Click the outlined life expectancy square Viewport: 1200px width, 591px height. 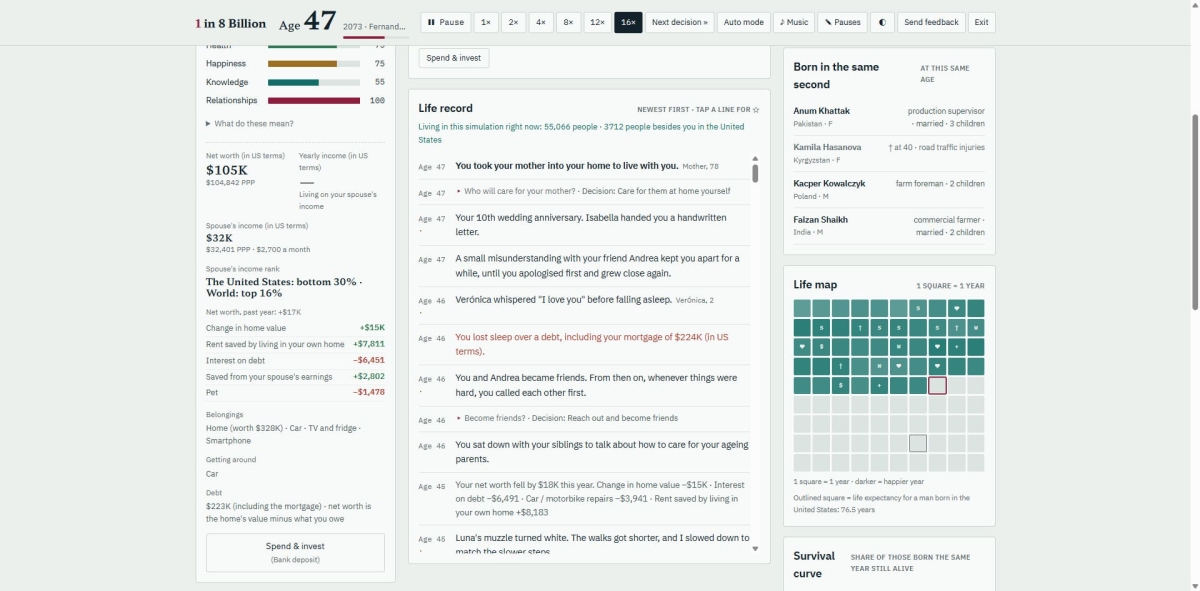(x=917, y=443)
